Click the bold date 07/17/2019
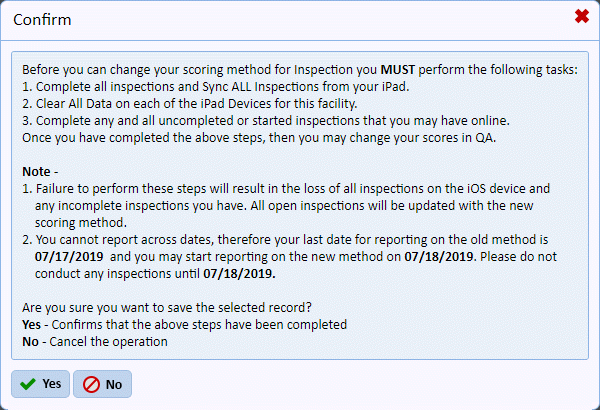The height and width of the screenshot is (410, 600). (x=69, y=256)
